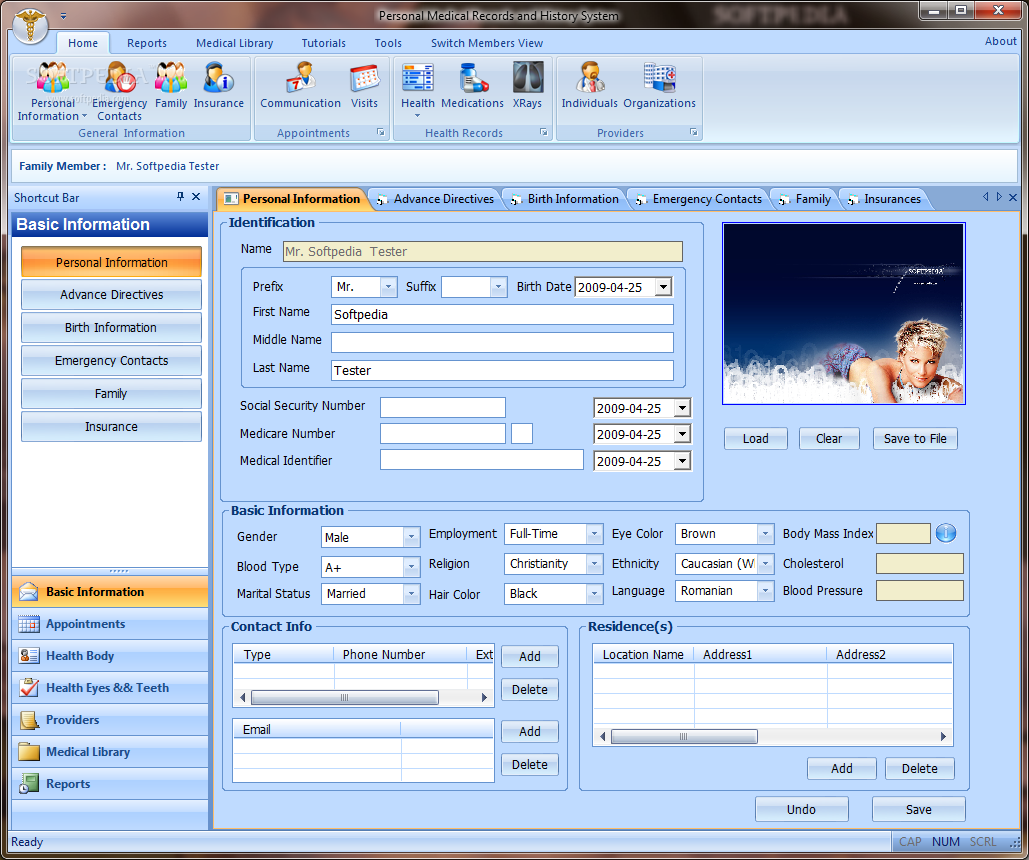The width and height of the screenshot is (1029, 860).
Task: Click the member photo thumbnail
Action: [x=843, y=313]
